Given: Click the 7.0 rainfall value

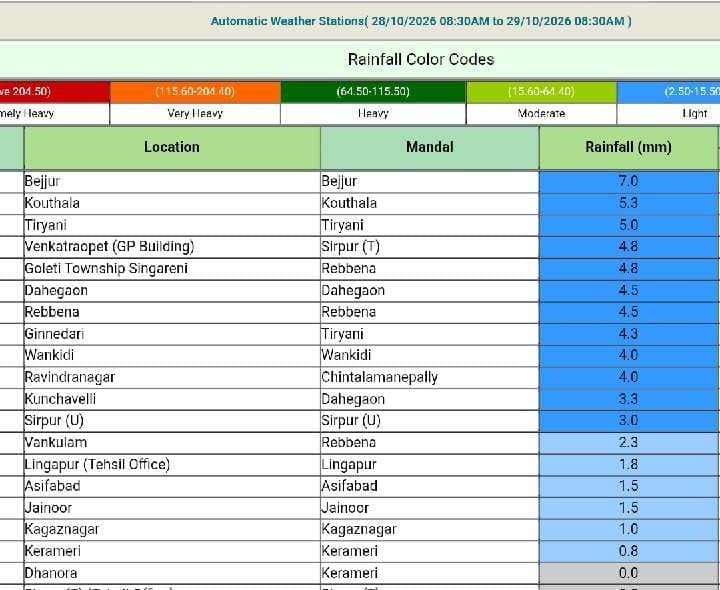Looking at the screenshot, I should [628, 181].
